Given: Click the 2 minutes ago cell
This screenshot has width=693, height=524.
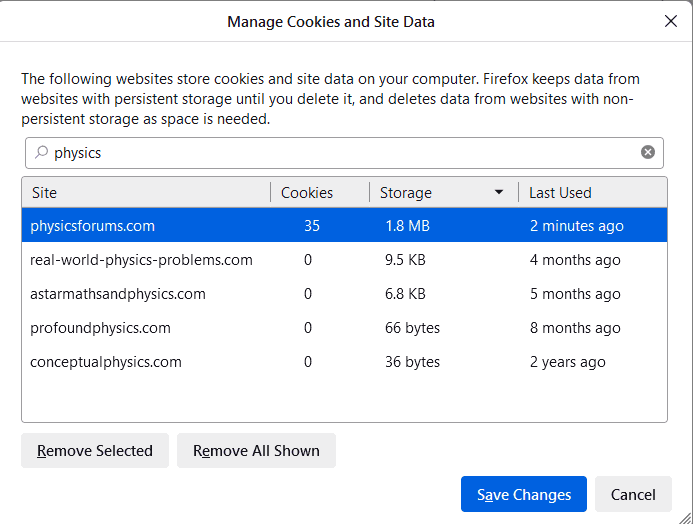Looking at the screenshot, I should point(577,226).
